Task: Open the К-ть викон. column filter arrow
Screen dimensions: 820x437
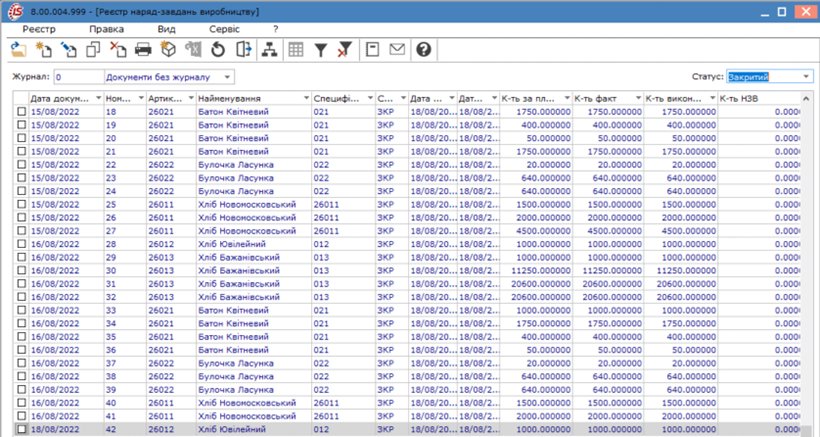Action: 712,98
